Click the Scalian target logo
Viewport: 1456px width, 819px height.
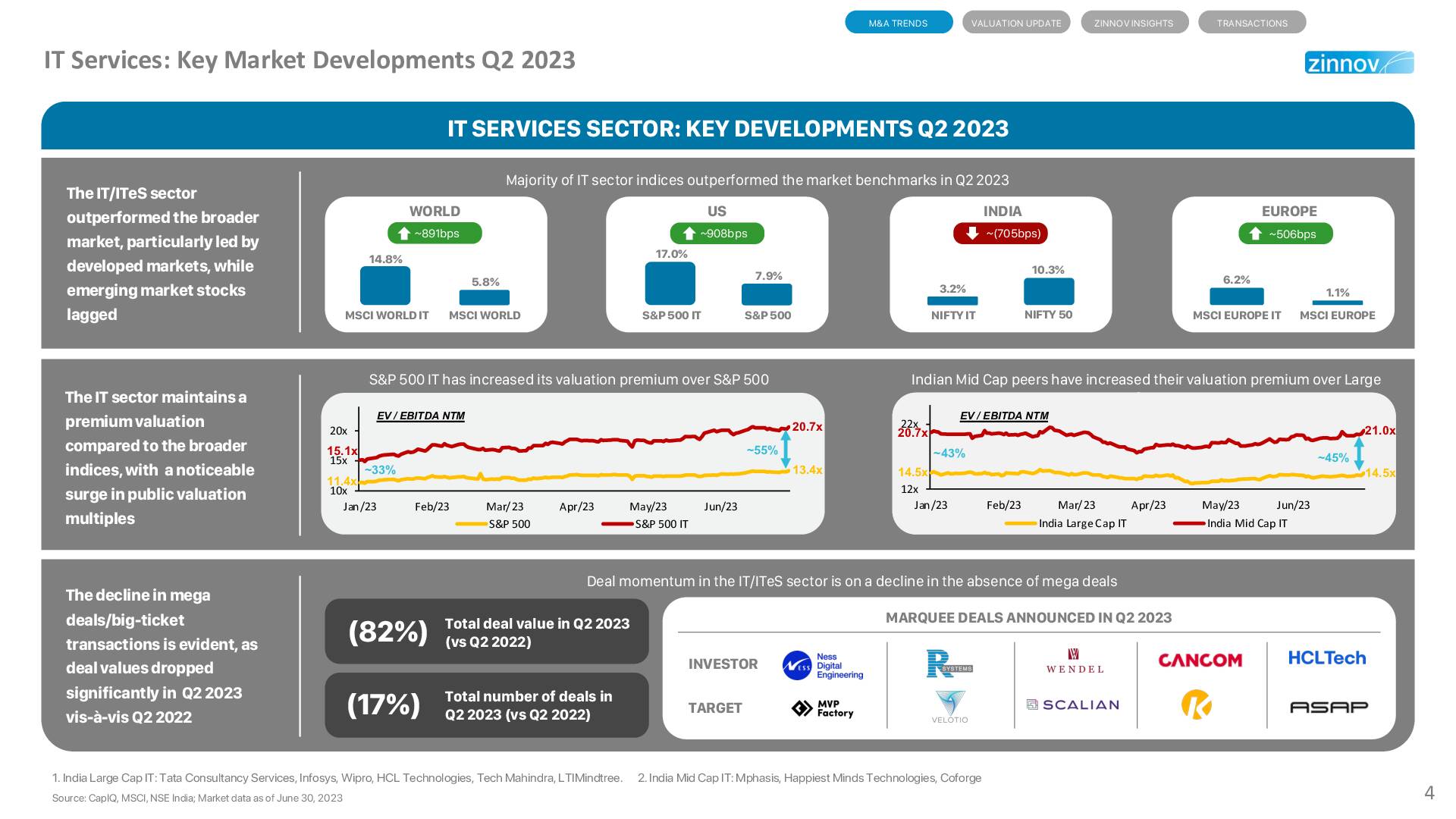pyautogui.click(x=1072, y=704)
